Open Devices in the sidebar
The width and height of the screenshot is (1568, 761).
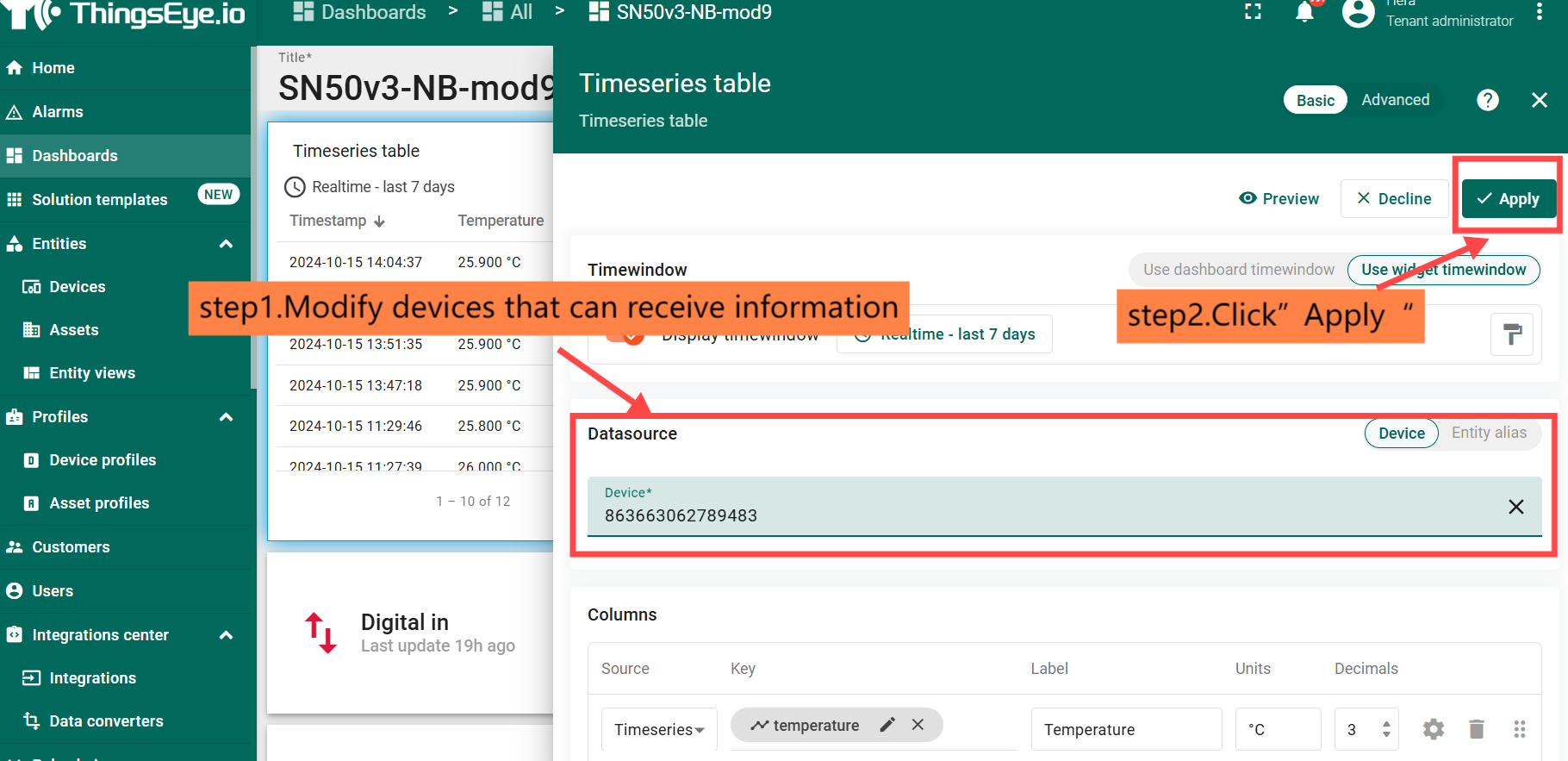point(78,287)
